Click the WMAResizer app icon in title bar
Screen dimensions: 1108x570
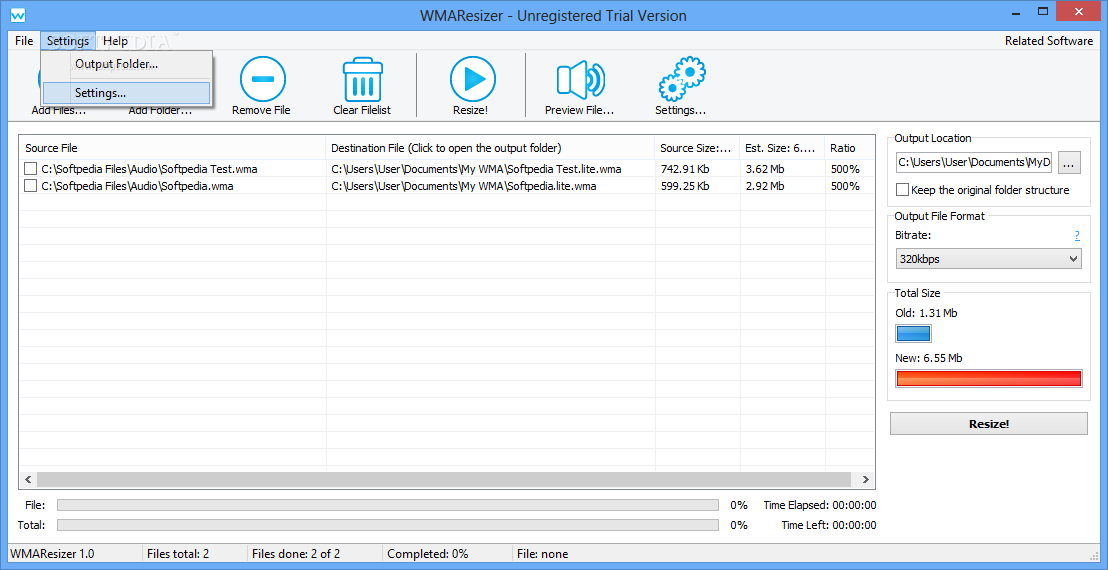[19, 15]
